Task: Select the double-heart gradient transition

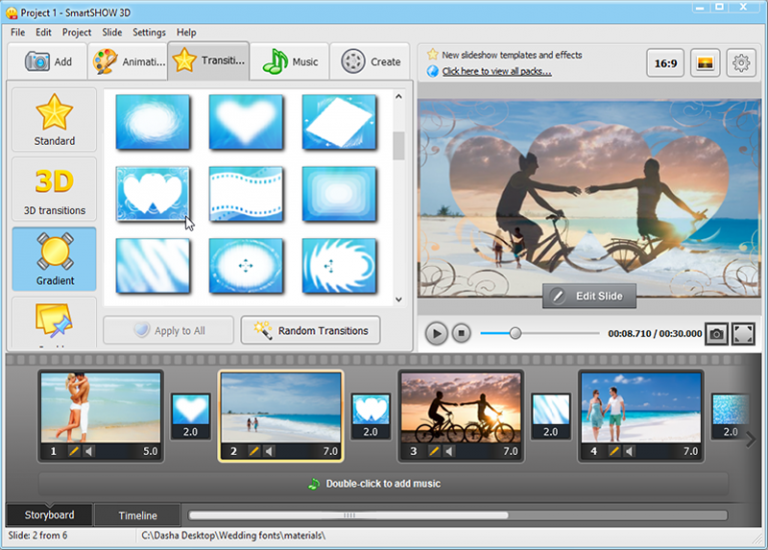Action: (152, 192)
